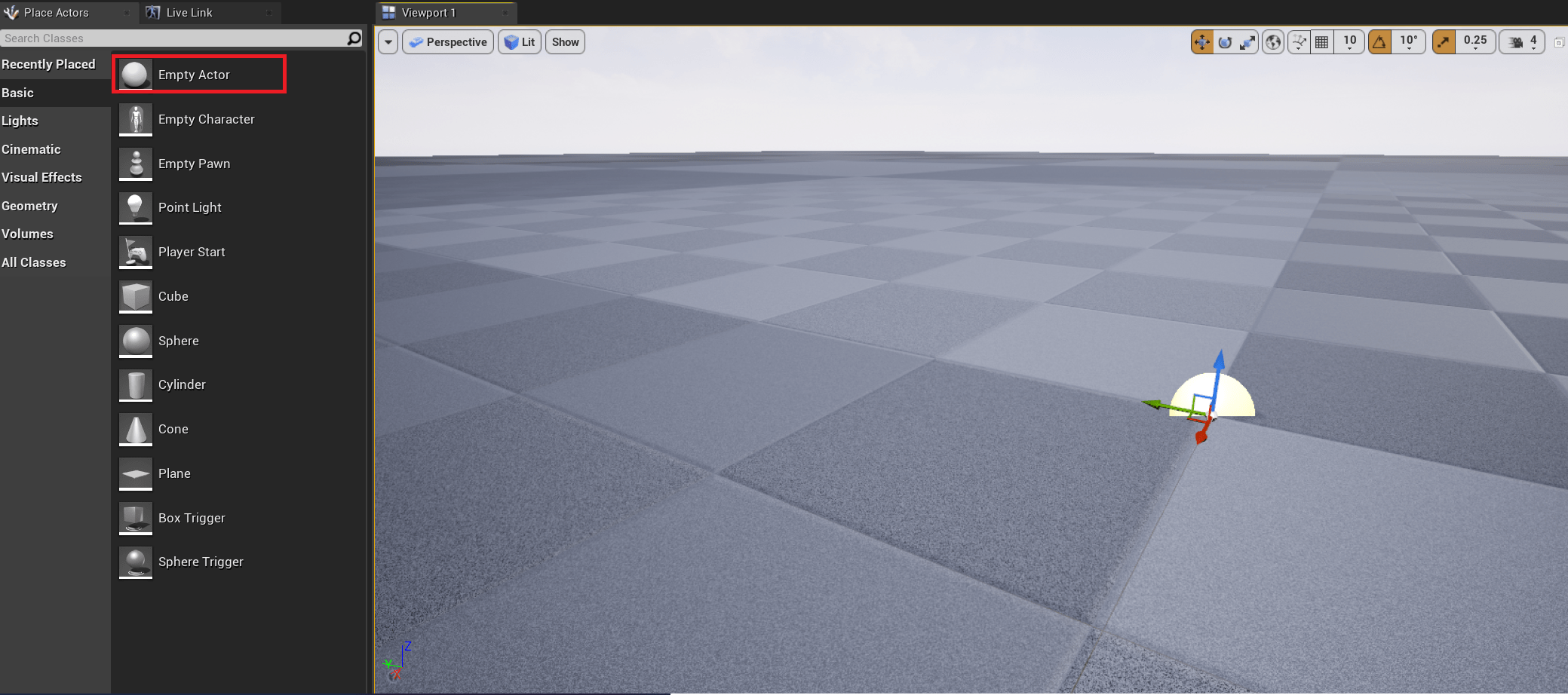Select the Rotate transform tool
Image resolution: width=1568 pixels, height=695 pixels.
click(1224, 41)
